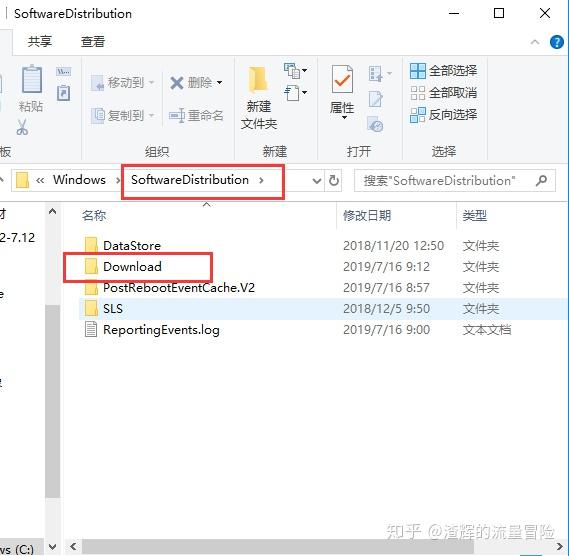Viewport: 569px width, 556px height.
Task: Click the horizontal scrollbar right arrow
Action: click(x=561, y=547)
